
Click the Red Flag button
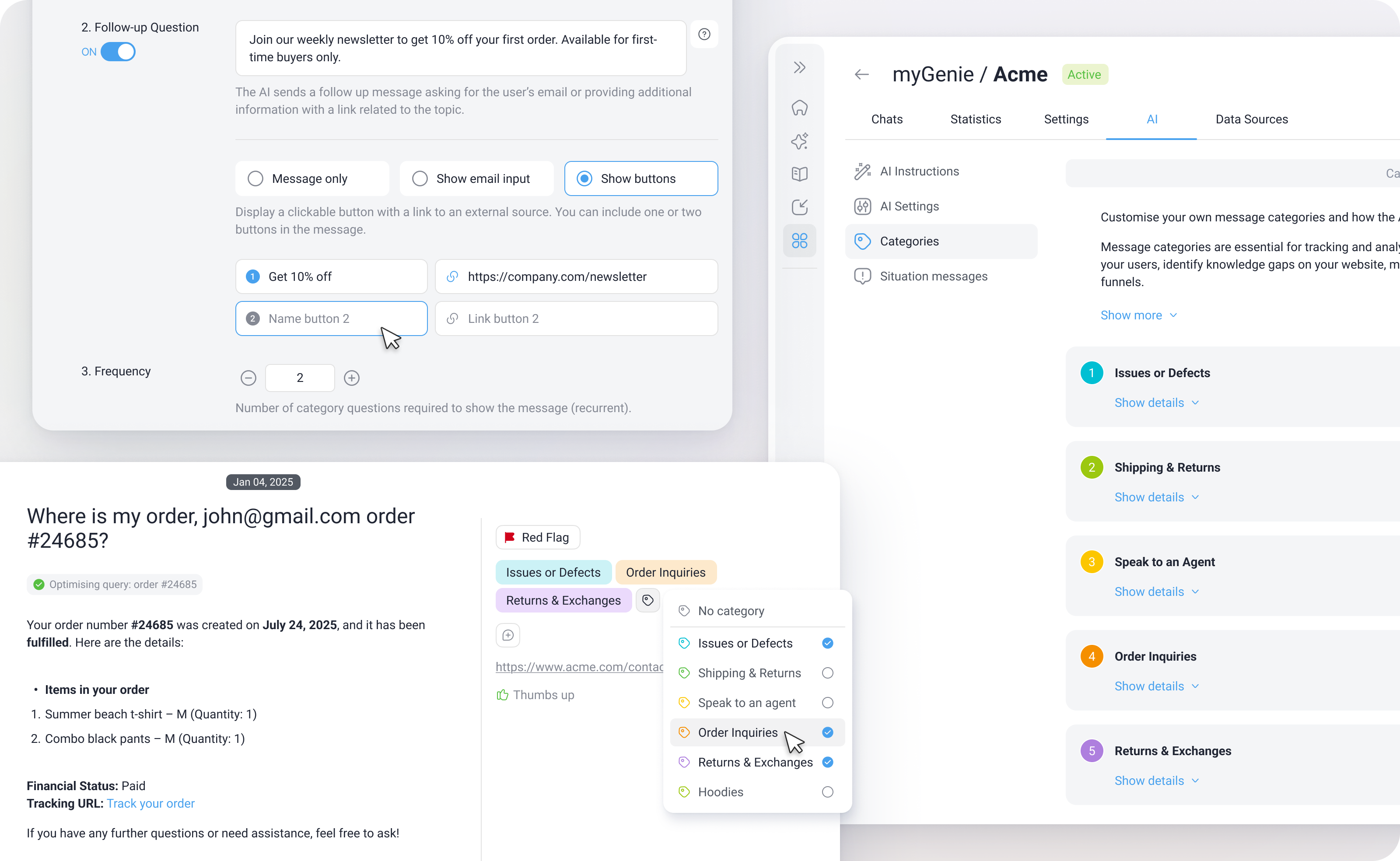click(x=537, y=538)
